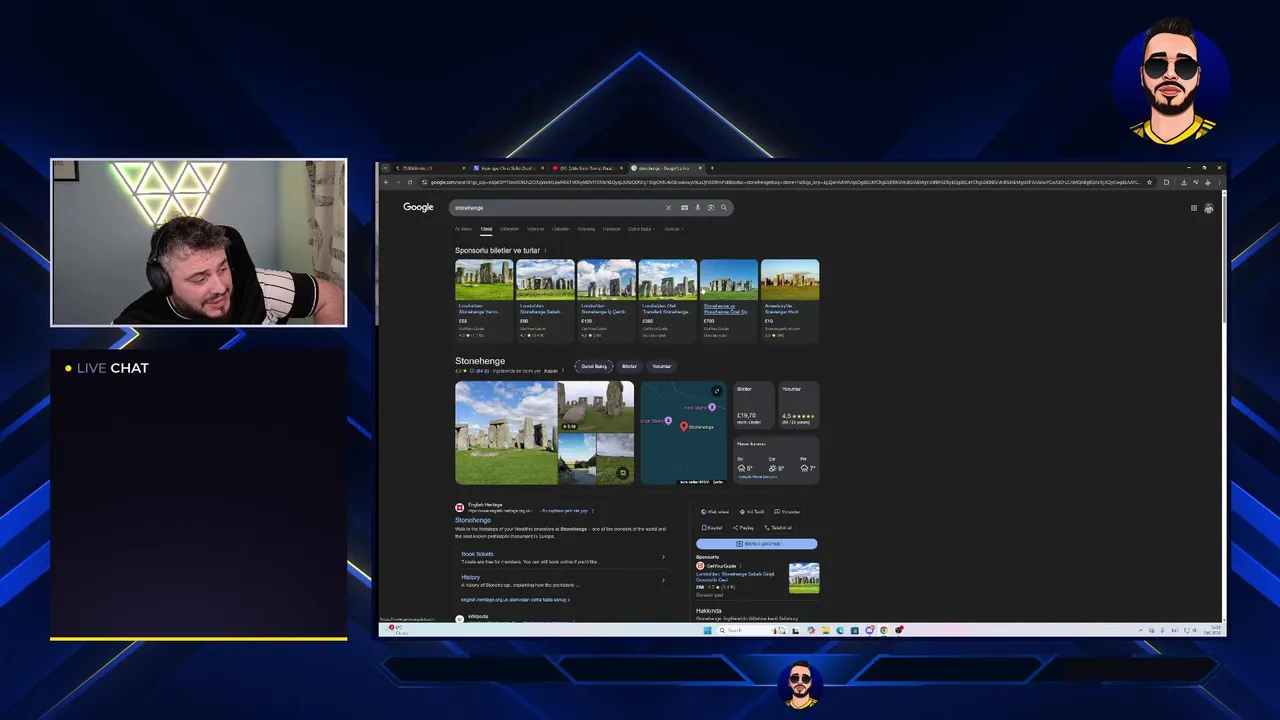
Task: Open the first £59 sponsored tour card
Action: coord(484,300)
